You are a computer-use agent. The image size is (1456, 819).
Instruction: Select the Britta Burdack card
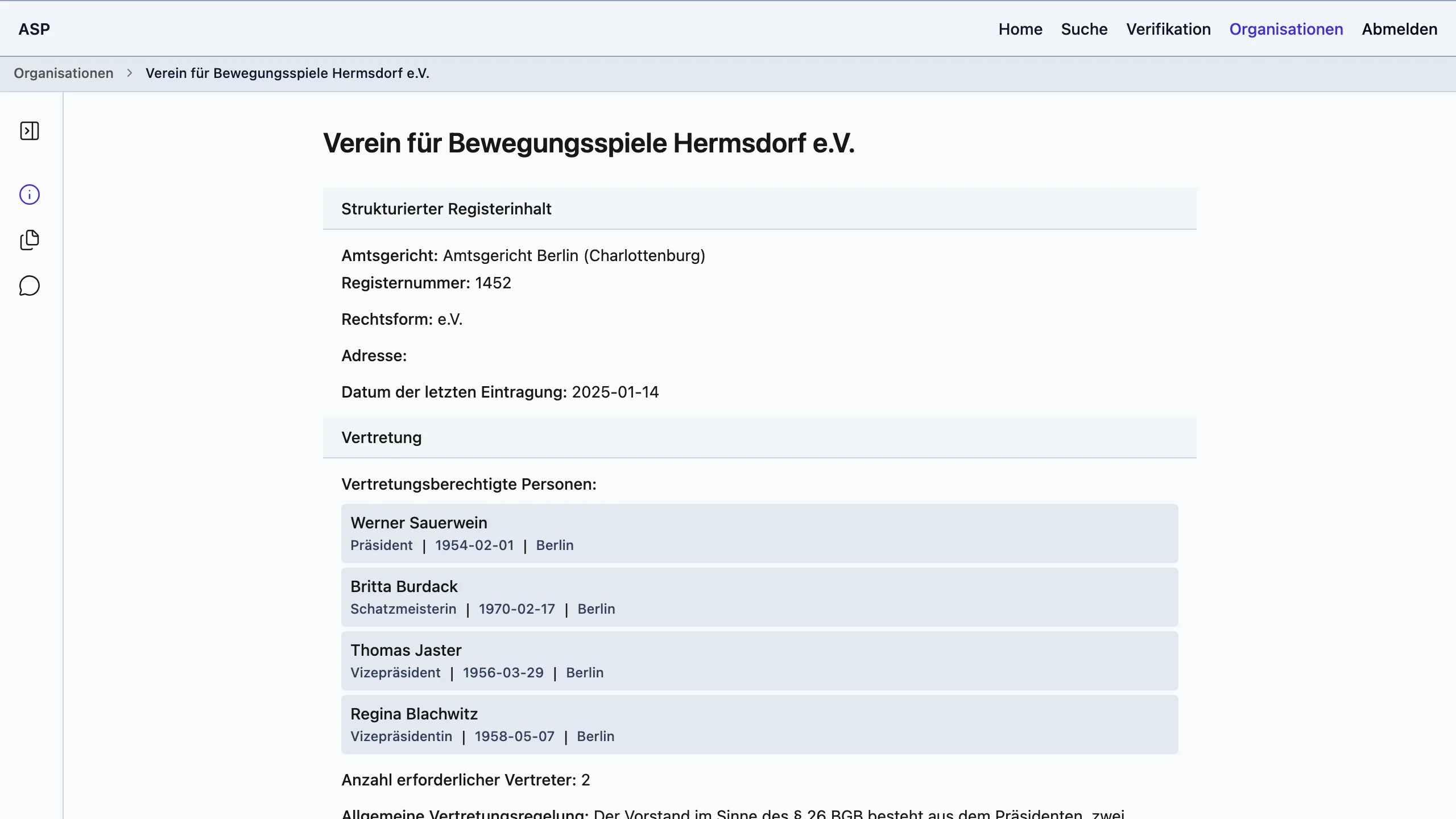pyautogui.click(x=759, y=597)
